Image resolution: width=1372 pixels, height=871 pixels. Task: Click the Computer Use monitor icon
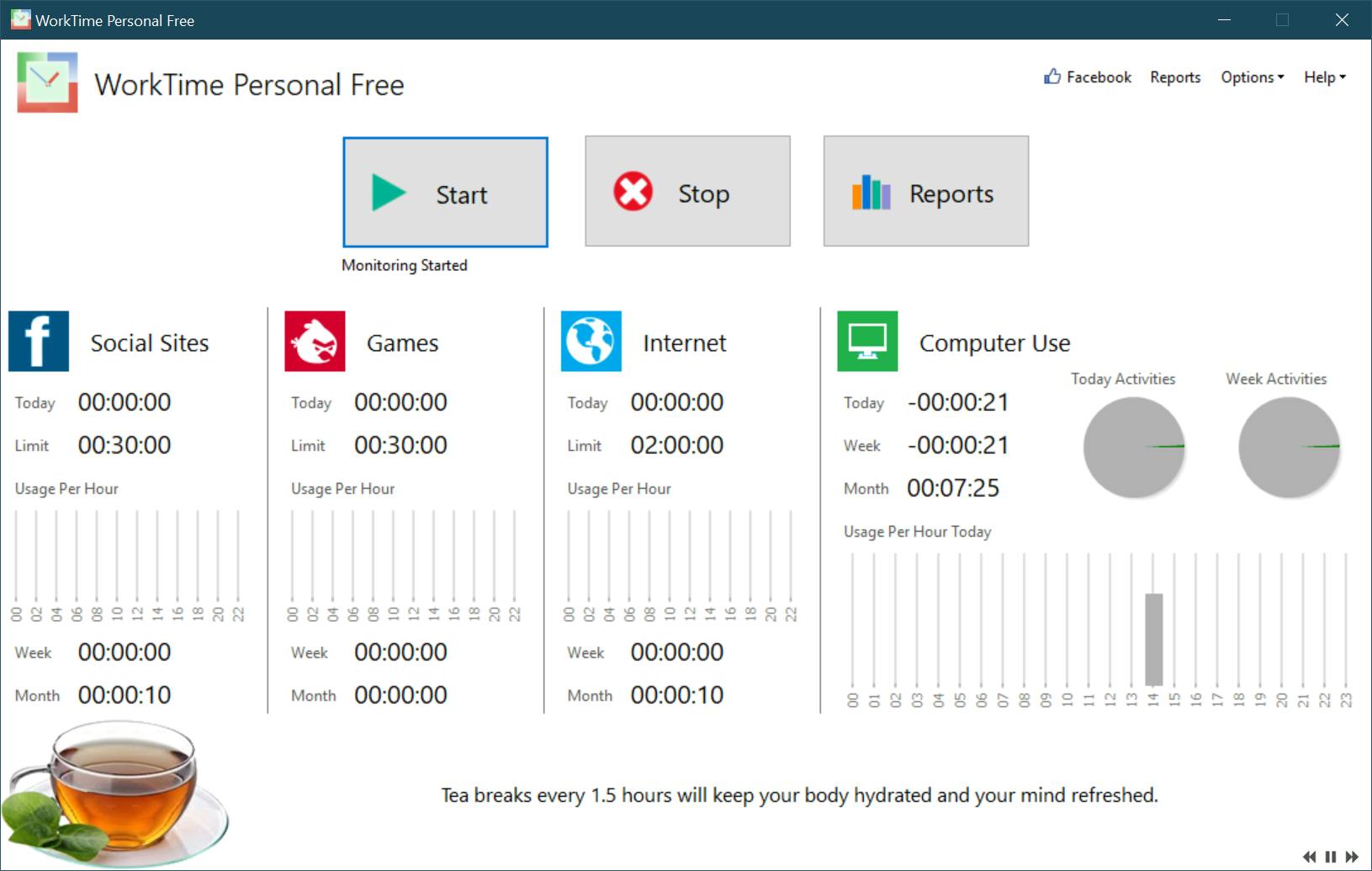click(x=867, y=342)
